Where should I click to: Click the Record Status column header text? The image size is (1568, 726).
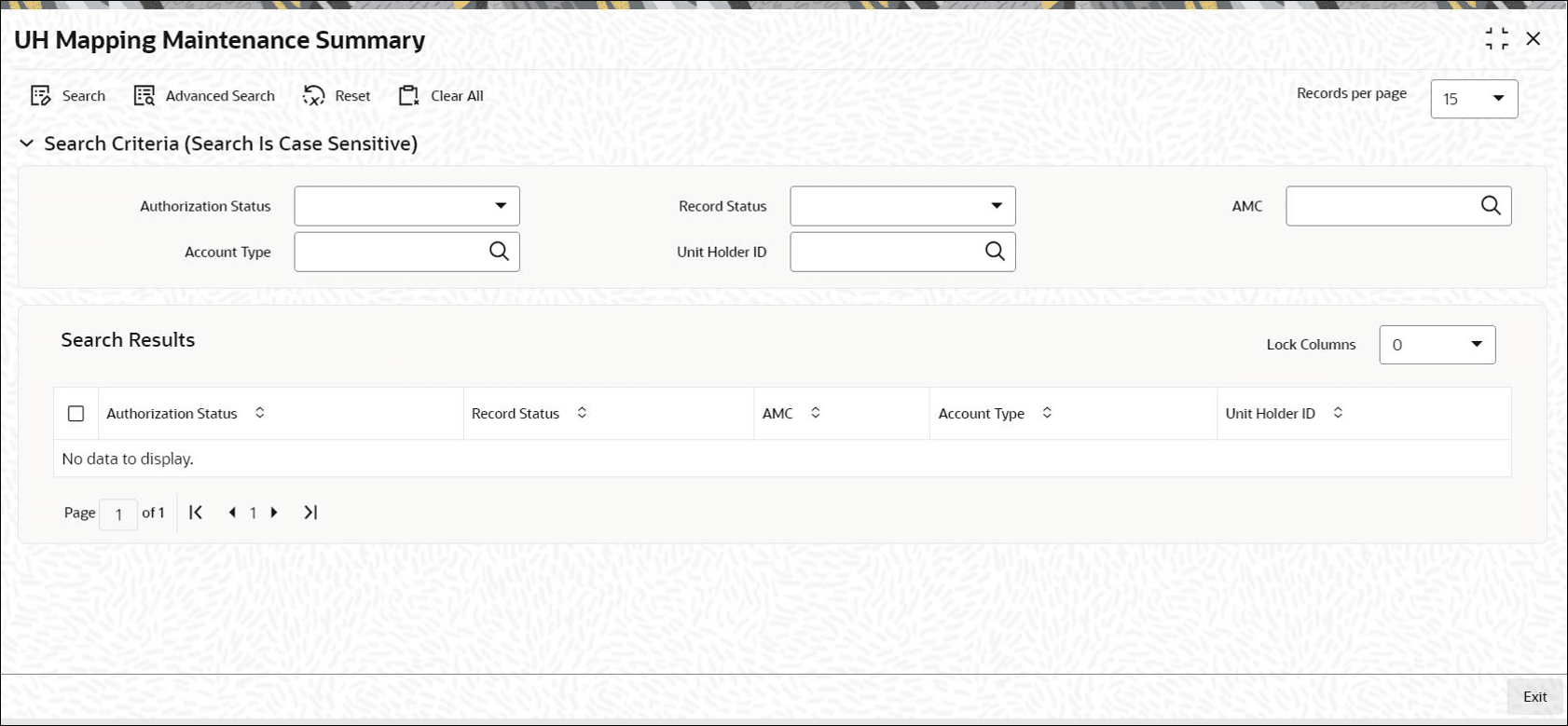tap(516, 414)
